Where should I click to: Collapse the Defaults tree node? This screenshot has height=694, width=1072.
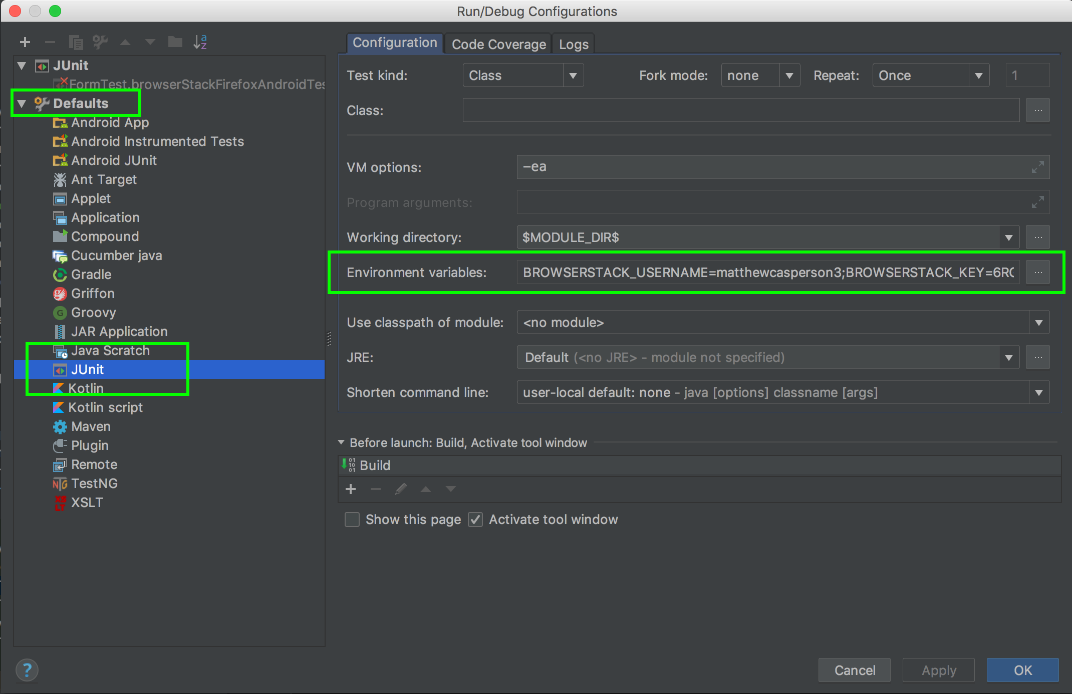22,104
